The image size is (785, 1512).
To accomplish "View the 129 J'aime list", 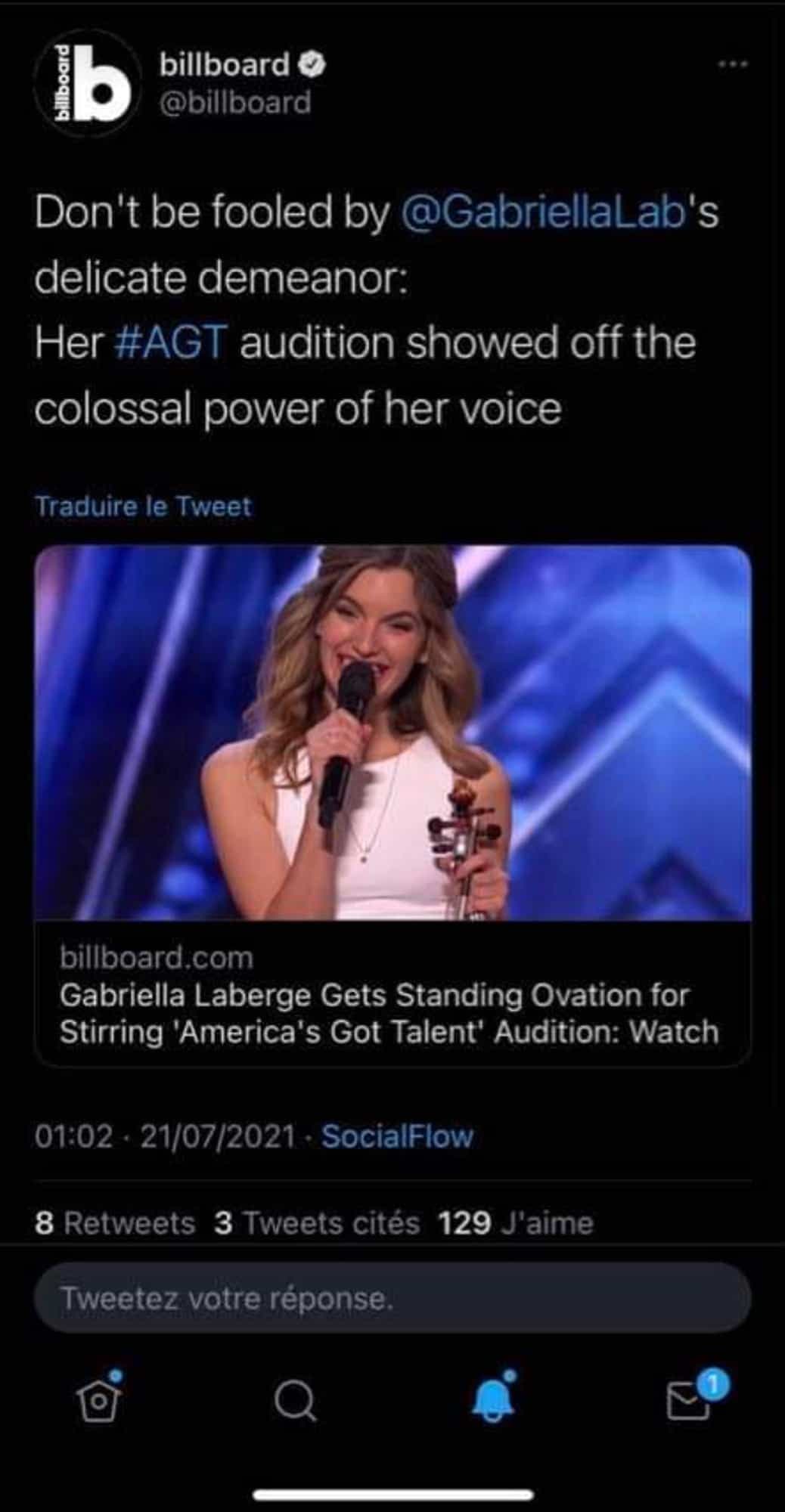I will [x=516, y=1222].
